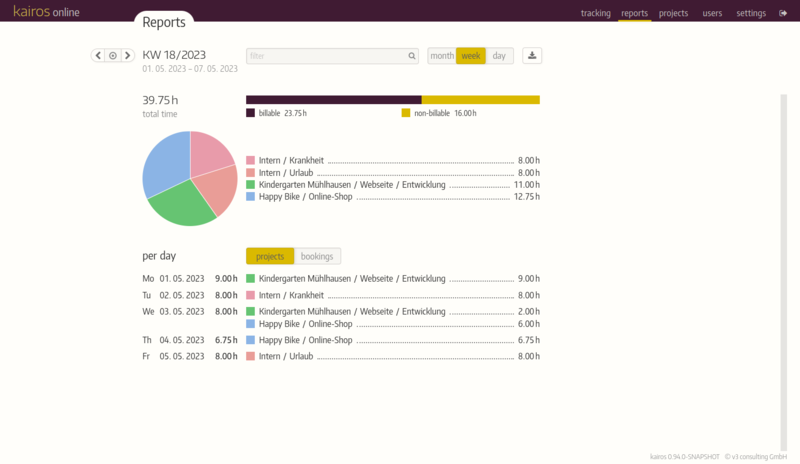Open the tracking tab

(x=595, y=14)
